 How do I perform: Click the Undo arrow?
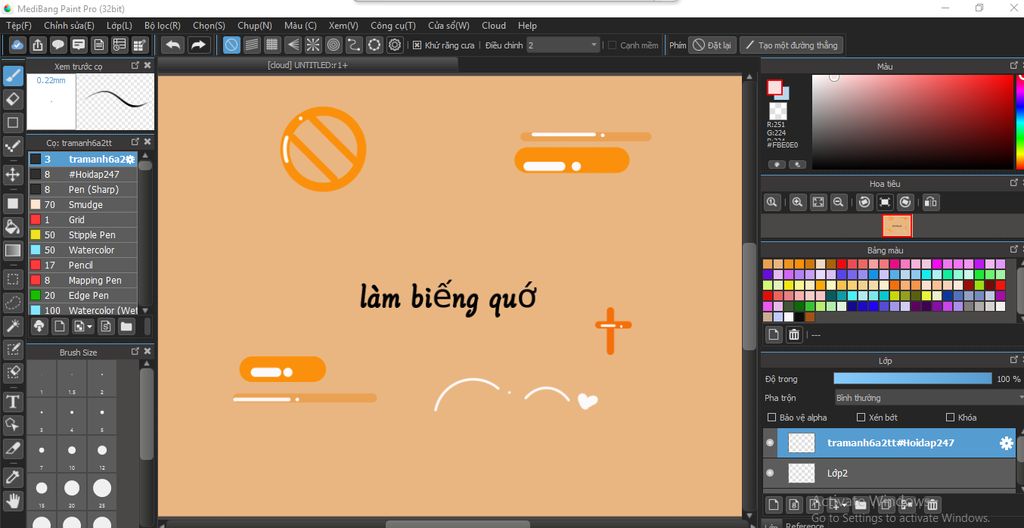pyautogui.click(x=173, y=45)
